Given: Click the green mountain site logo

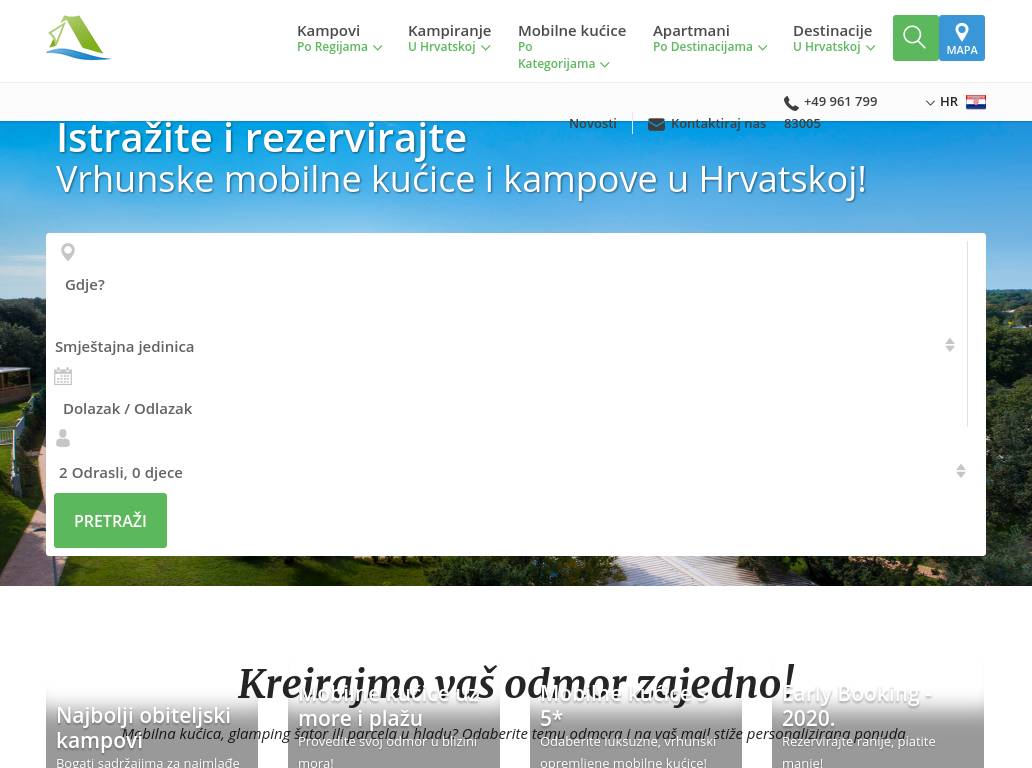Looking at the screenshot, I should coord(78,38).
